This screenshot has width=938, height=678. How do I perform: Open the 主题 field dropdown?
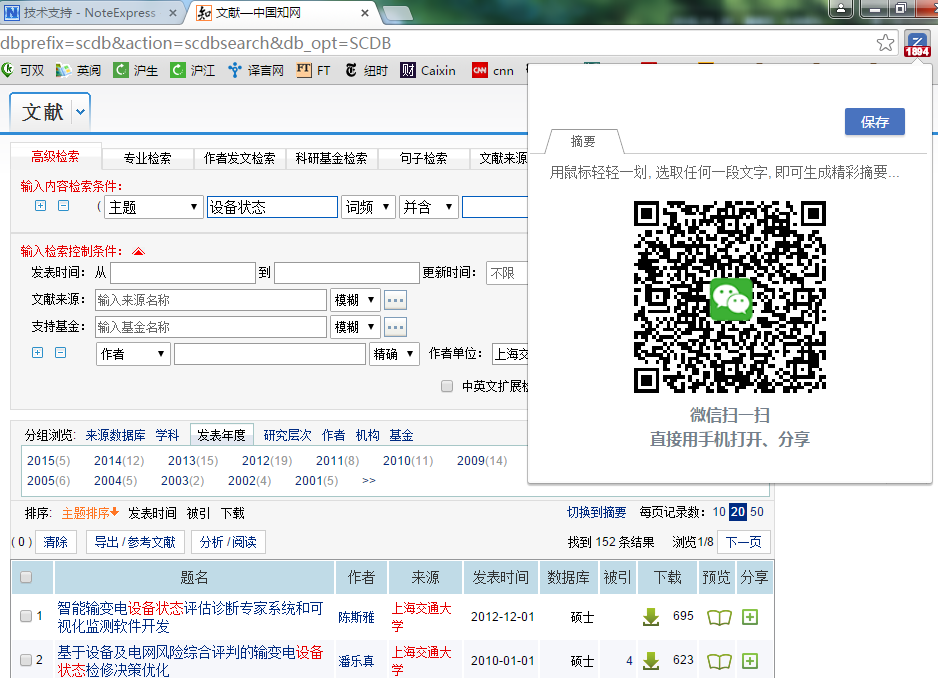pyautogui.click(x=154, y=207)
